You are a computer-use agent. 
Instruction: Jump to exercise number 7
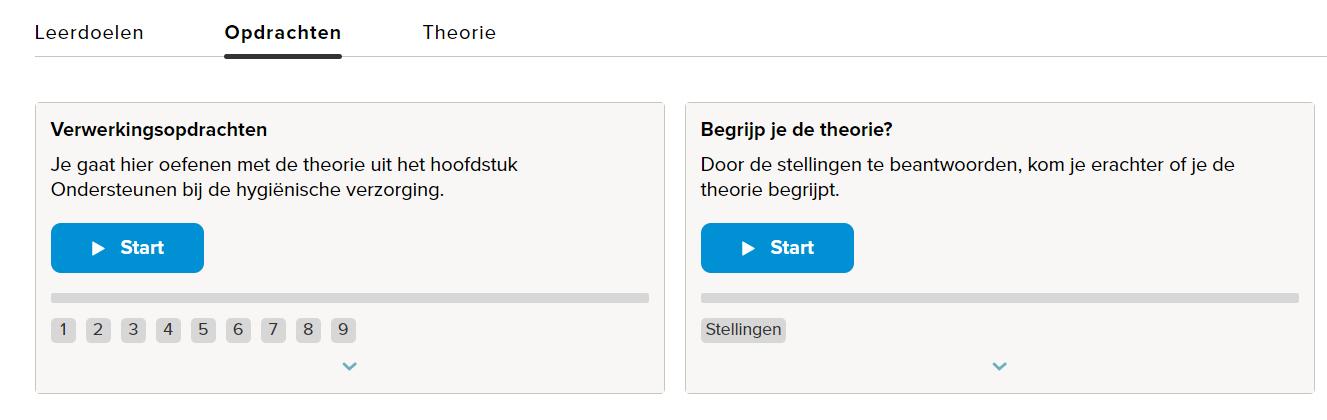(273, 330)
